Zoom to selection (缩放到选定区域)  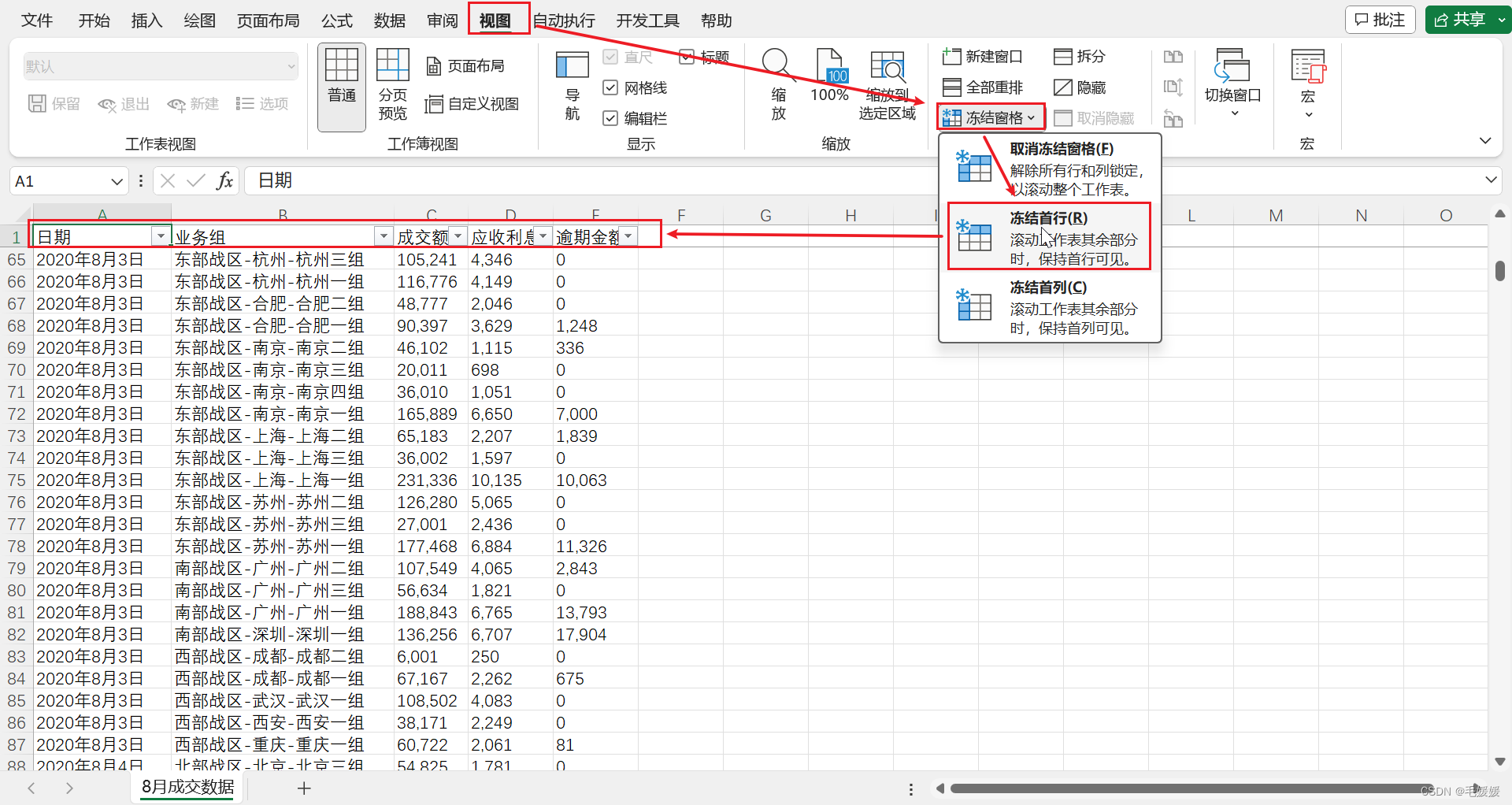888,87
